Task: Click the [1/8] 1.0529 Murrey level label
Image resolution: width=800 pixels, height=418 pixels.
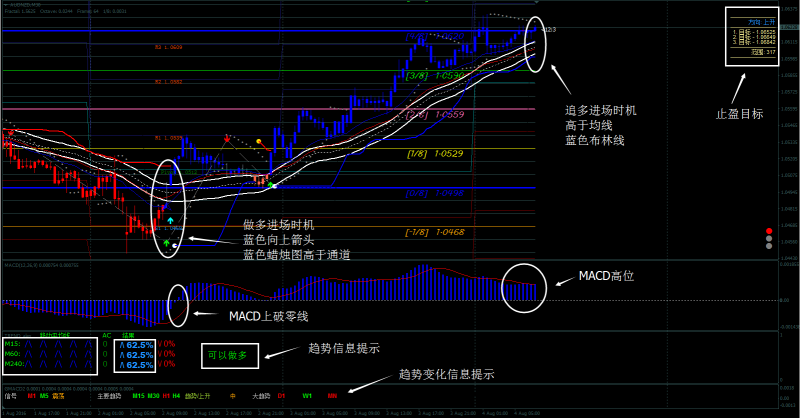Action: click(x=436, y=153)
